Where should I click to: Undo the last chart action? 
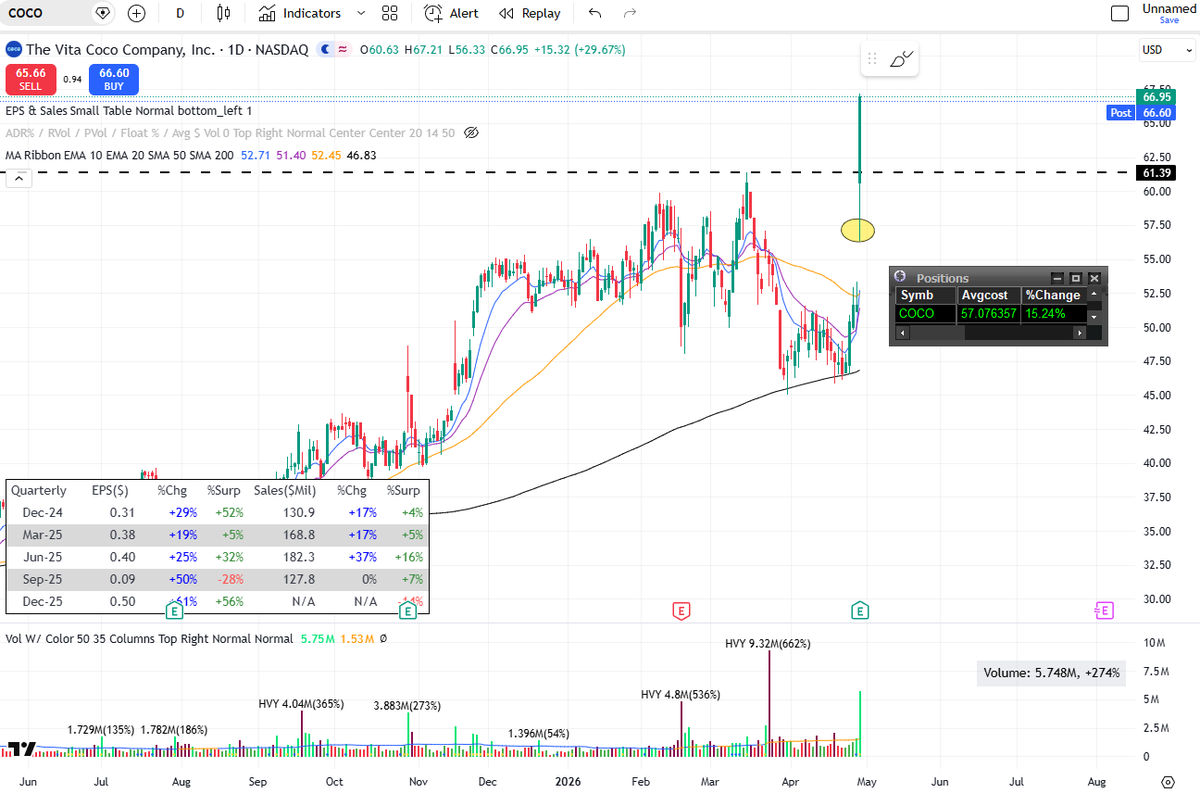(596, 13)
